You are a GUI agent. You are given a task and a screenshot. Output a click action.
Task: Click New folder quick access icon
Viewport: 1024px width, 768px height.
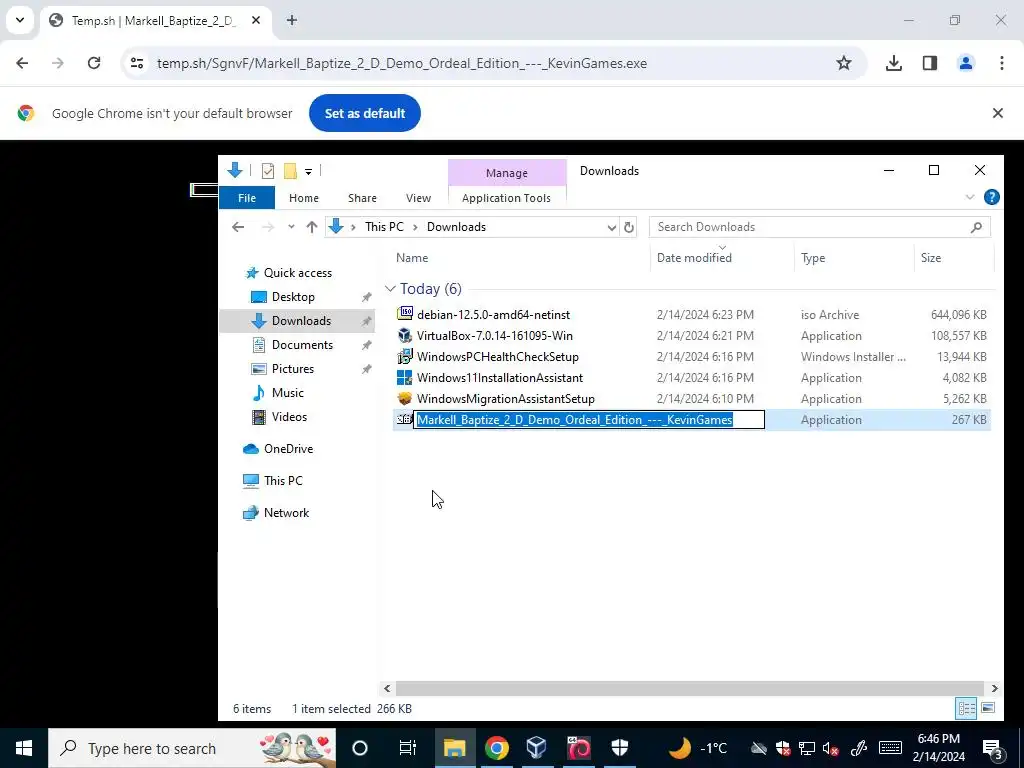click(x=291, y=171)
